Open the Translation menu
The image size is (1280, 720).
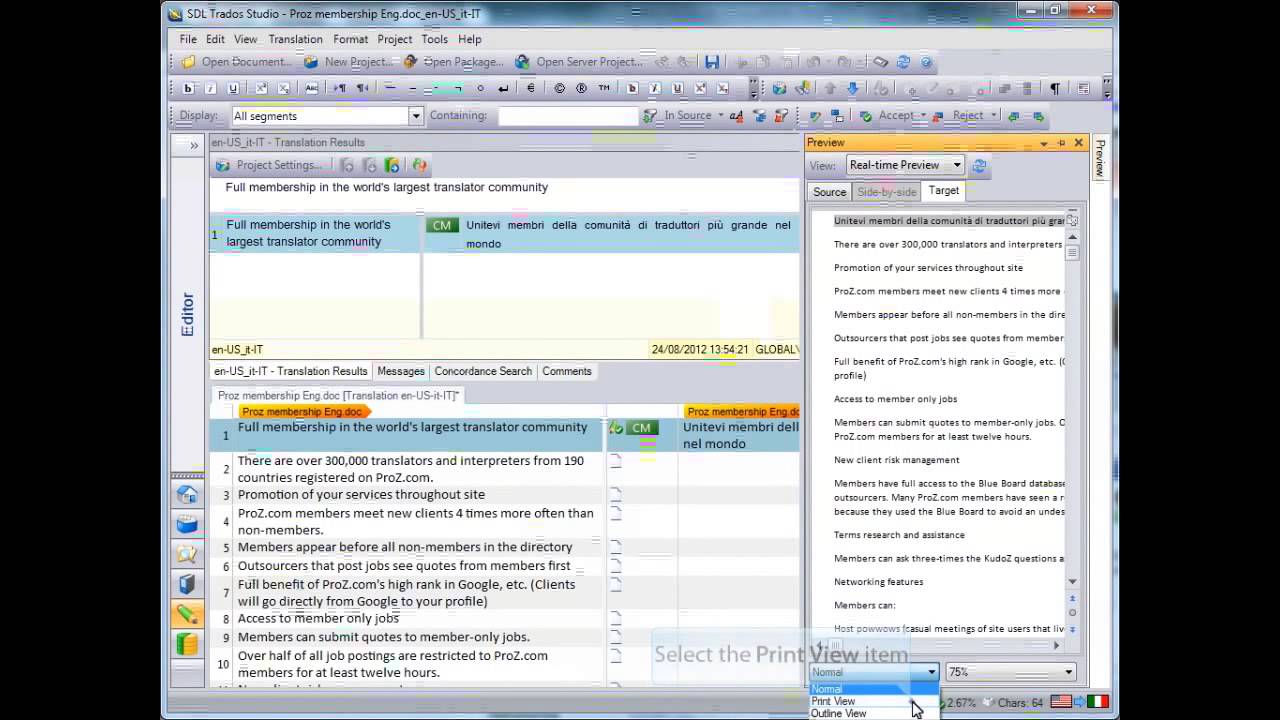(295, 39)
